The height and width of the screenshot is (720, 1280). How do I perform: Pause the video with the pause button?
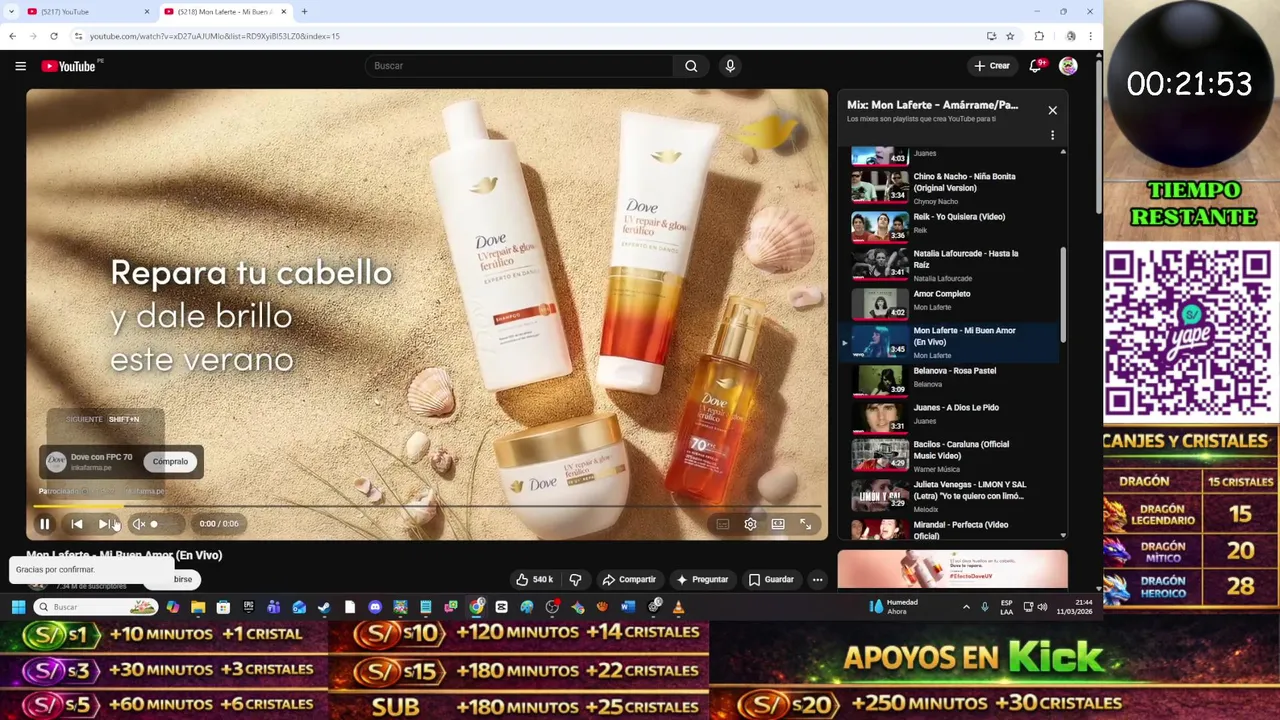(44, 524)
